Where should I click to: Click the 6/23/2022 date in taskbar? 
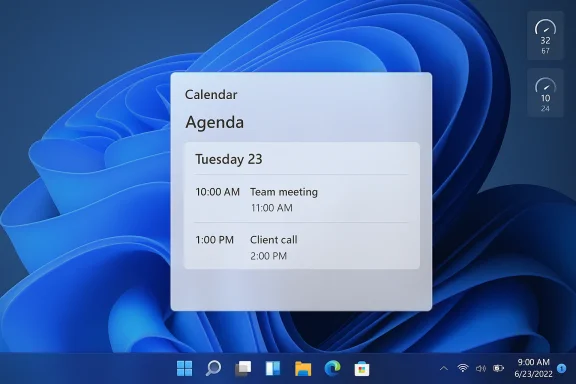[x=533, y=374]
